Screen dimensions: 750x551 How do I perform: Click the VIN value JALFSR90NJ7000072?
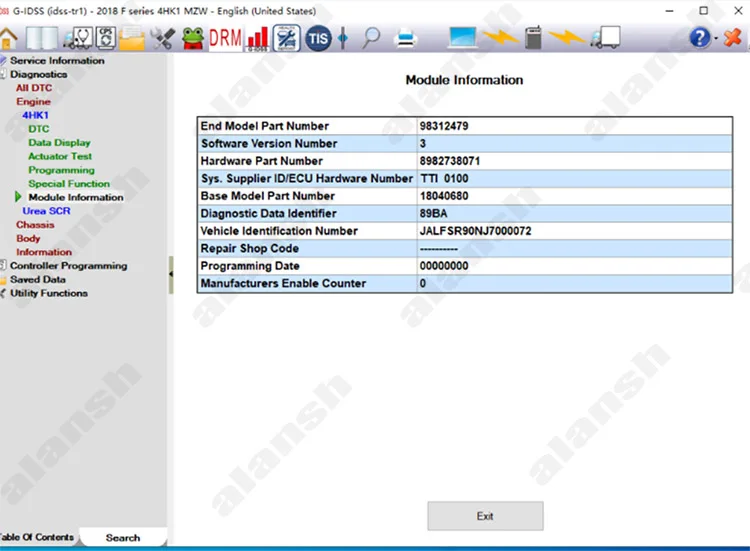point(475,231)
